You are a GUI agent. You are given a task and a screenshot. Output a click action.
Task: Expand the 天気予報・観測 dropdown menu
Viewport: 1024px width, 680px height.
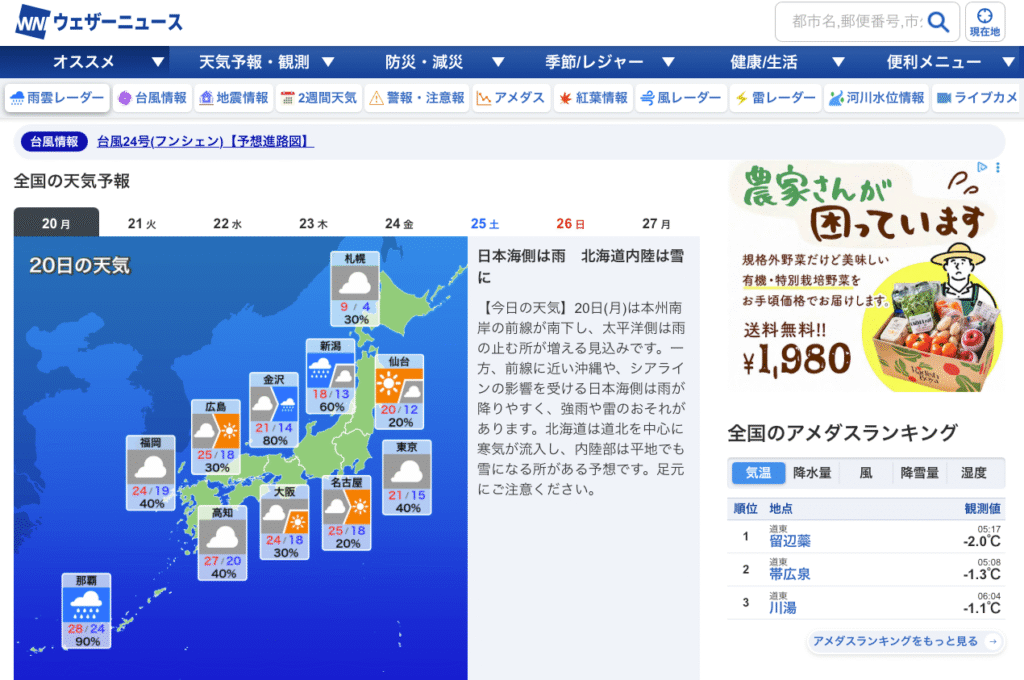267,62
